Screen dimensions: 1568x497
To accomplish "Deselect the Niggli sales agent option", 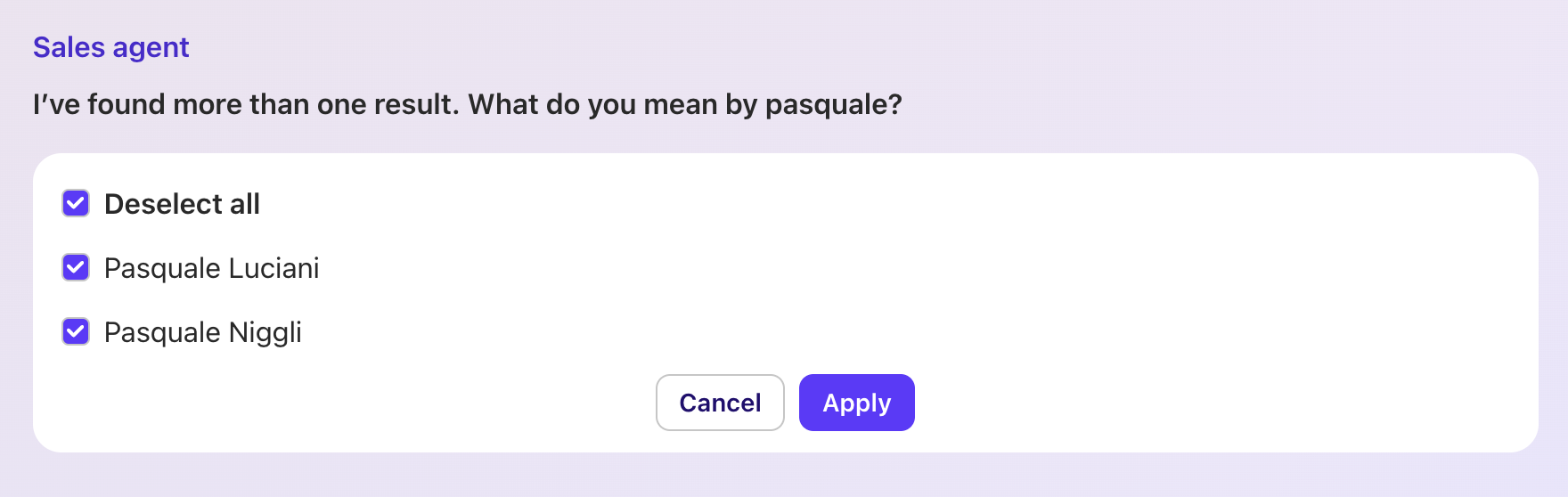I will (x=76, y=332).
